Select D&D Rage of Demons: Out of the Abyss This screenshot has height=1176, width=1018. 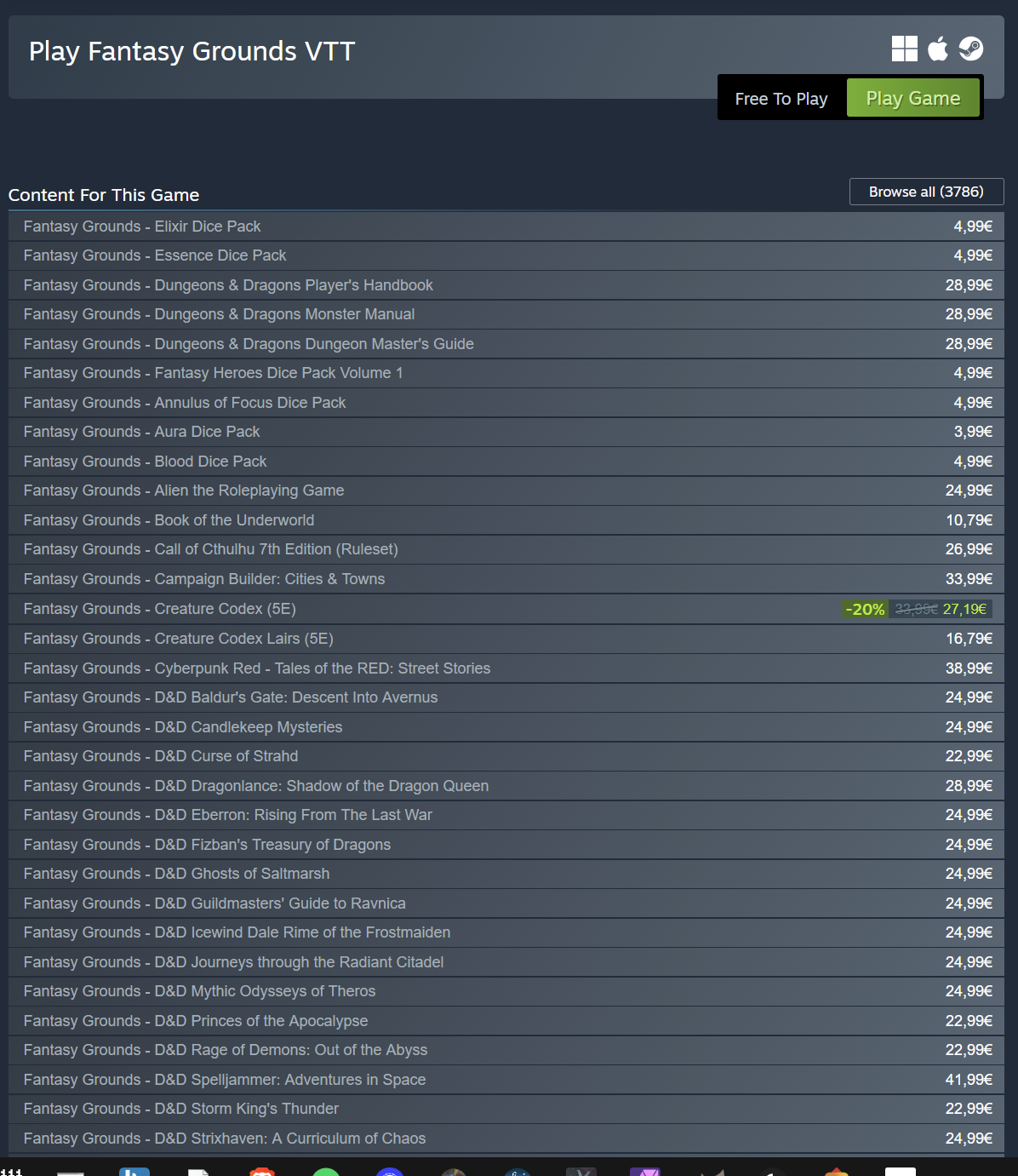(x=506, y=1050)
